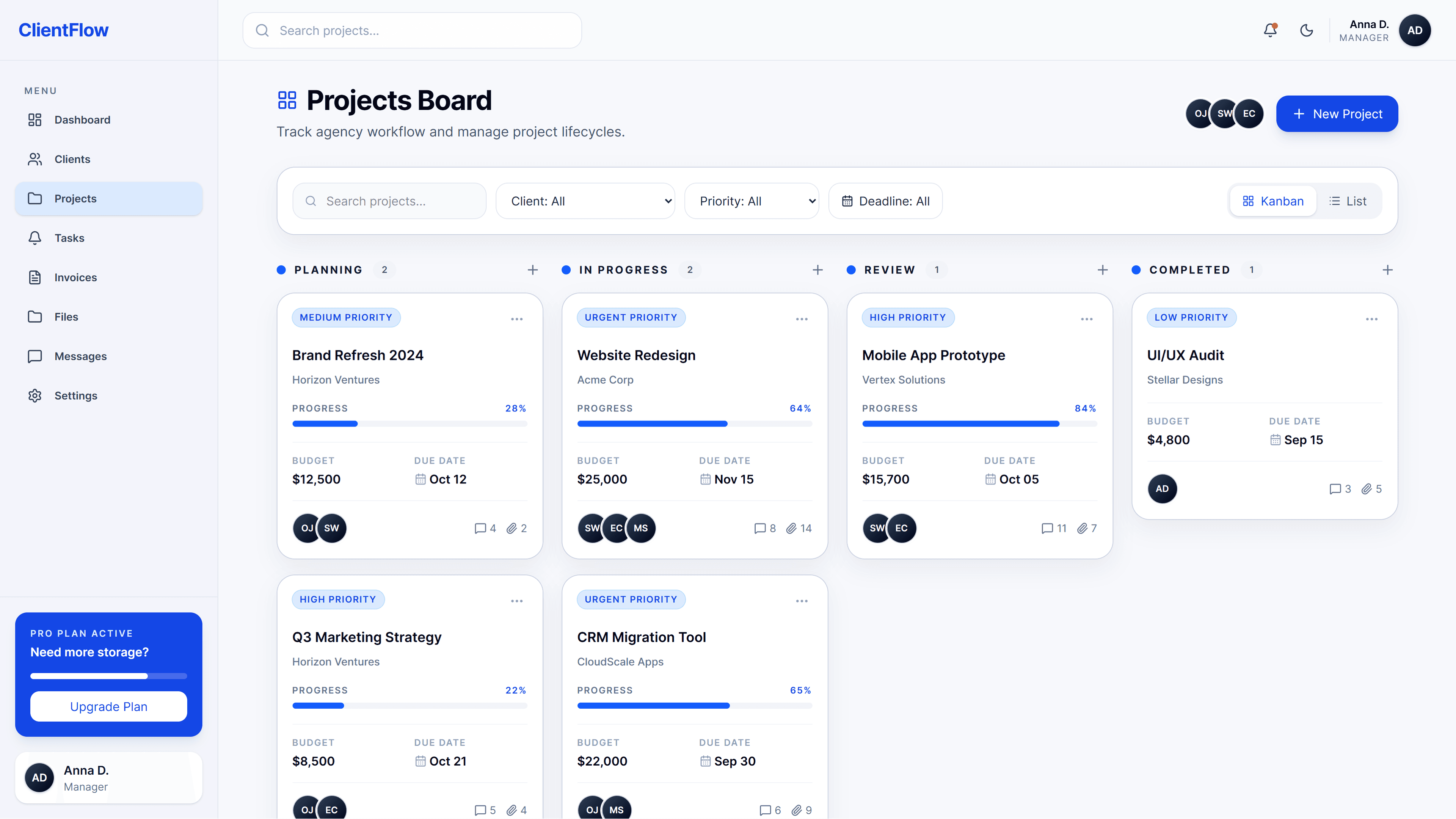Add a card to the Review column
The height and width of the screenshot is (819, 1456).
coord(1102,270)
